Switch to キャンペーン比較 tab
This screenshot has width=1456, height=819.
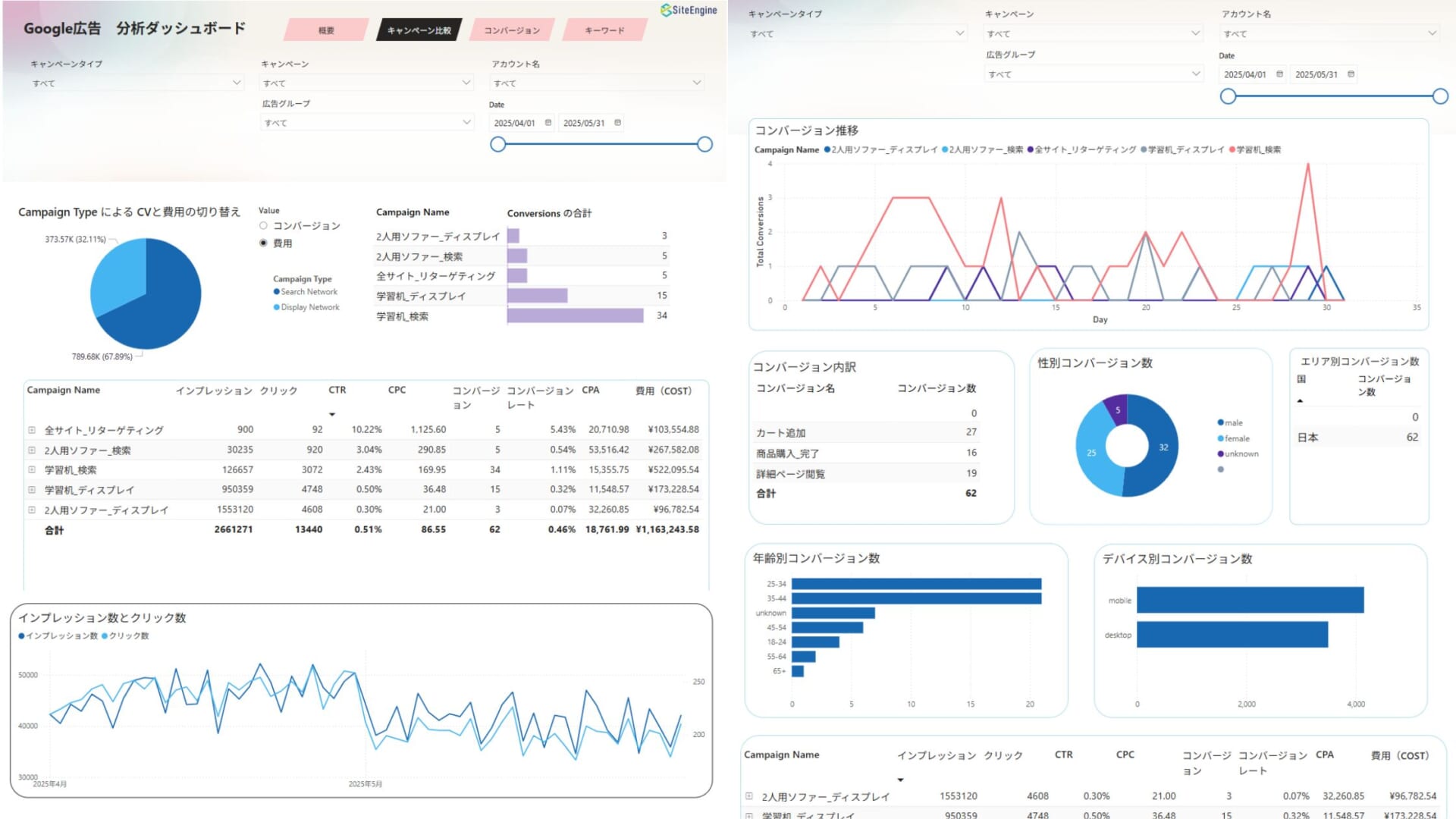click(x=419, y=30)
